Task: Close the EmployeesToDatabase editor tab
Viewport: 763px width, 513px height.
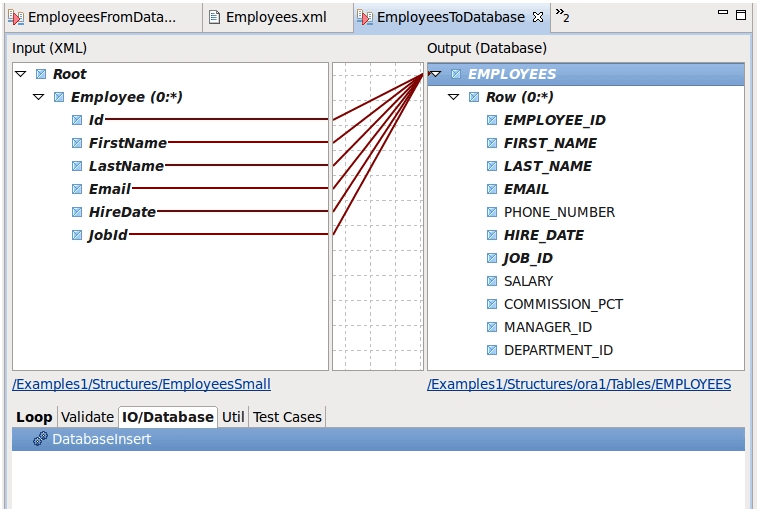Action: click(x=537, y=17)
